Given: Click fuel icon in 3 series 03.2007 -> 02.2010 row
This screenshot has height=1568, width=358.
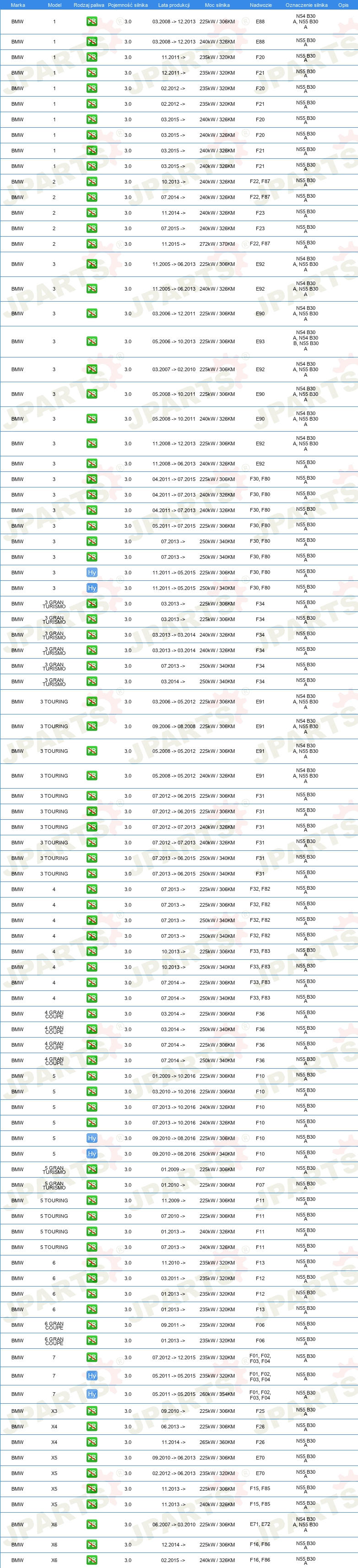Looking at the screenshot, I should (x=92, y=369).
